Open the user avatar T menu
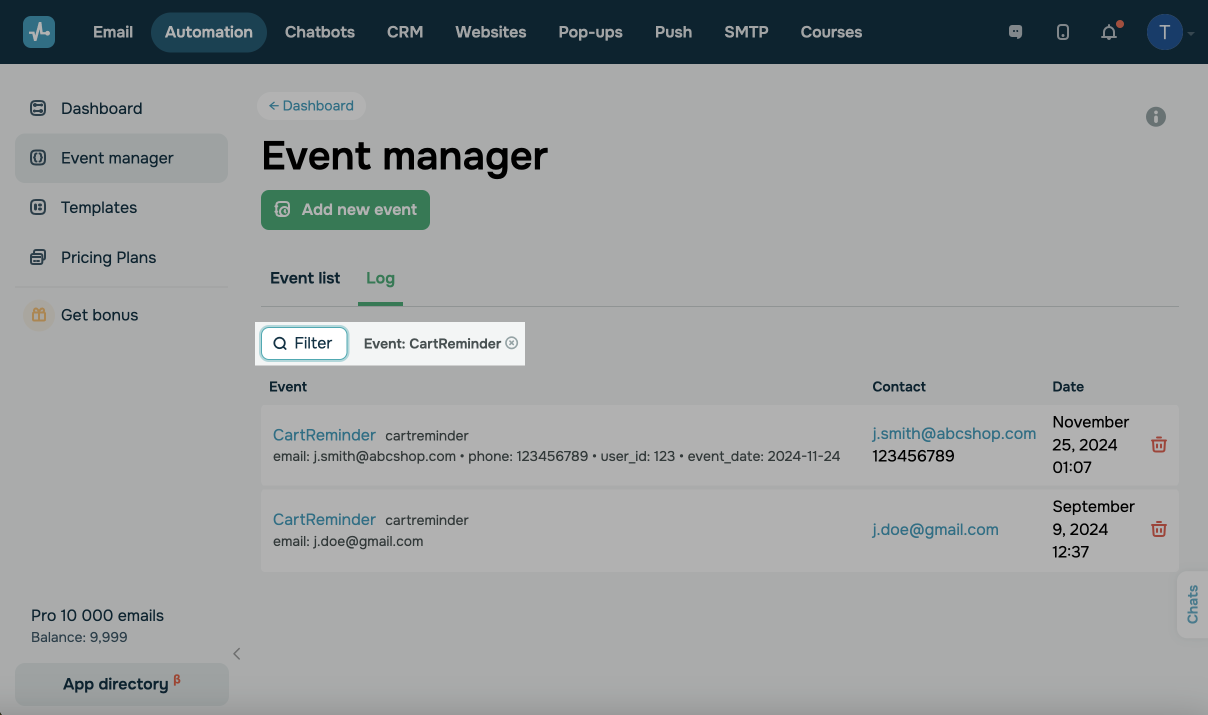 pos(1164,32)
